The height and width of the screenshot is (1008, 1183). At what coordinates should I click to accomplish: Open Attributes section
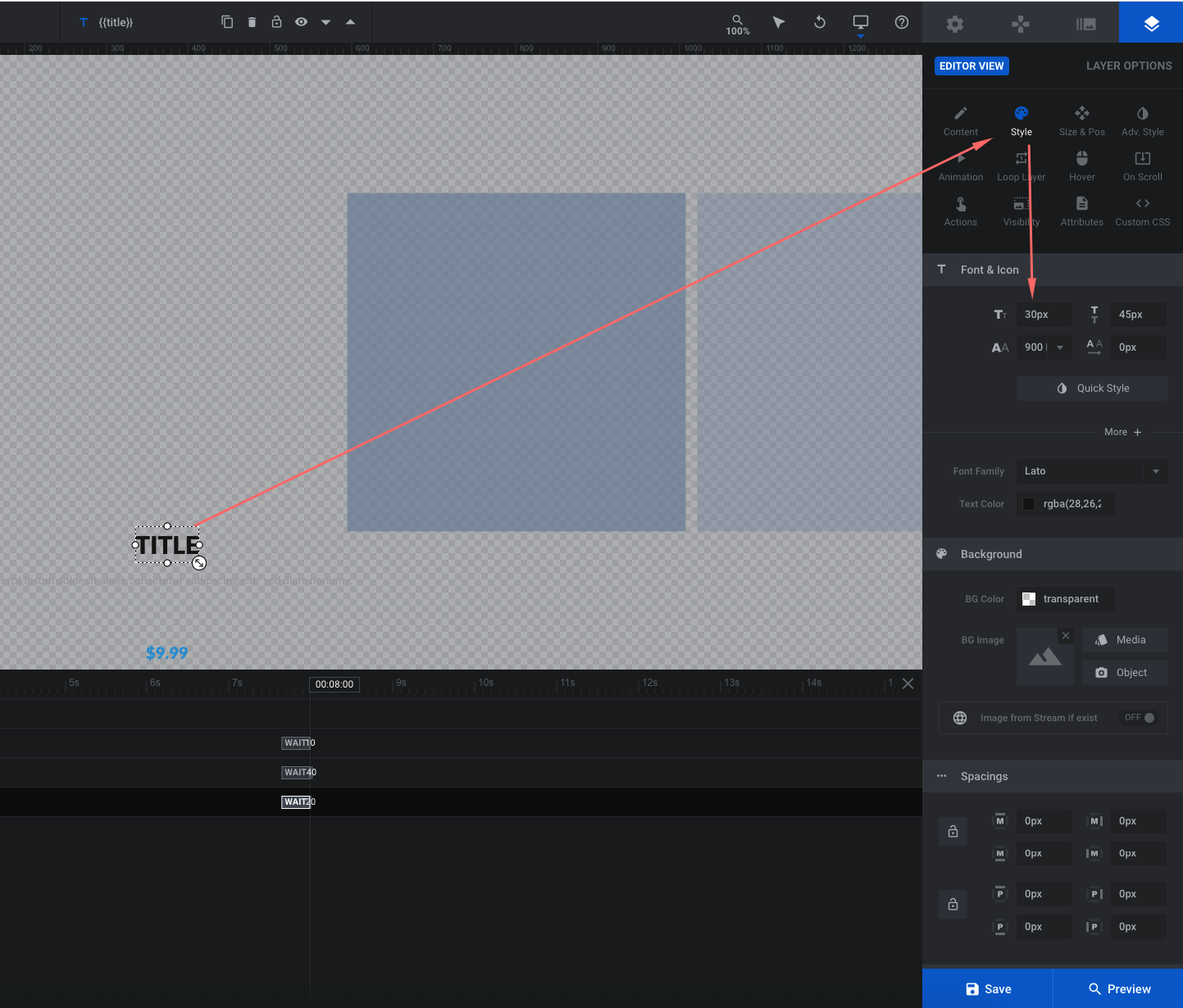[1082, 211]
